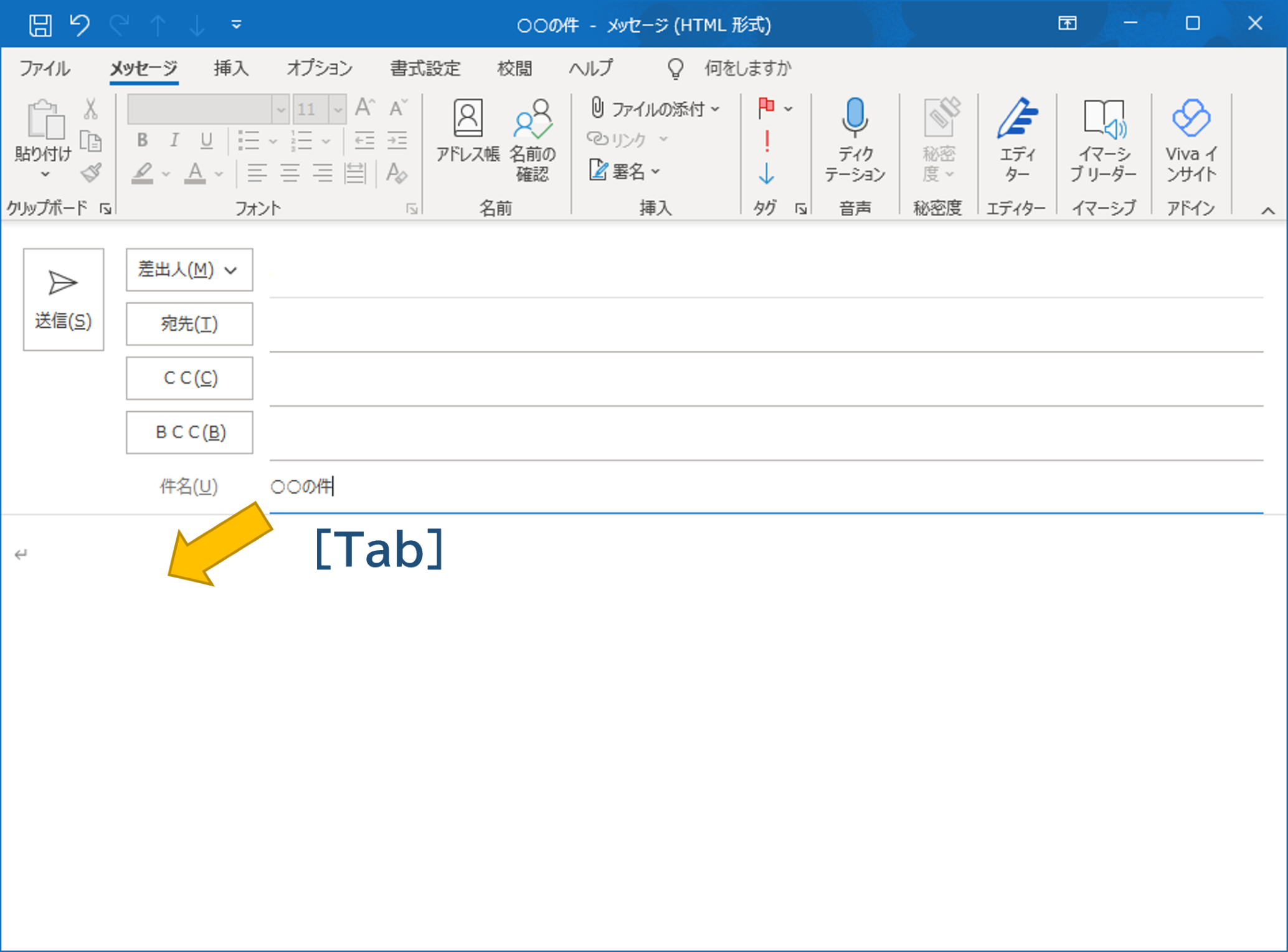This screenshot has height=952, width=1288.
Task: Open the ファイル menu tab
Action: [x=44, y=68]
